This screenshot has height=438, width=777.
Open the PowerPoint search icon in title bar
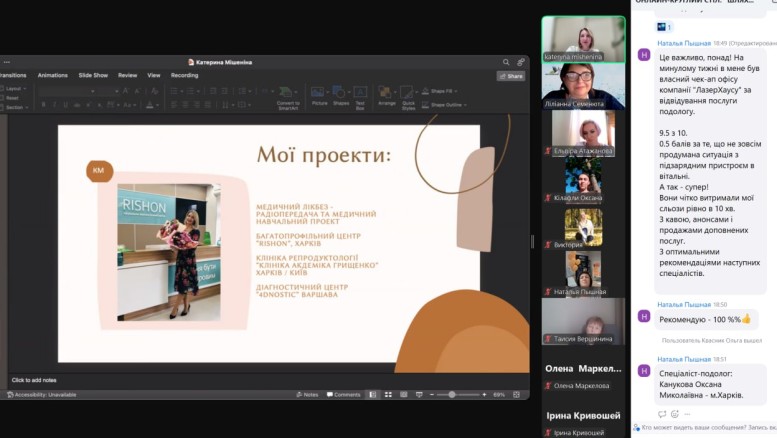pyautogui.click(x=505, y=62)
